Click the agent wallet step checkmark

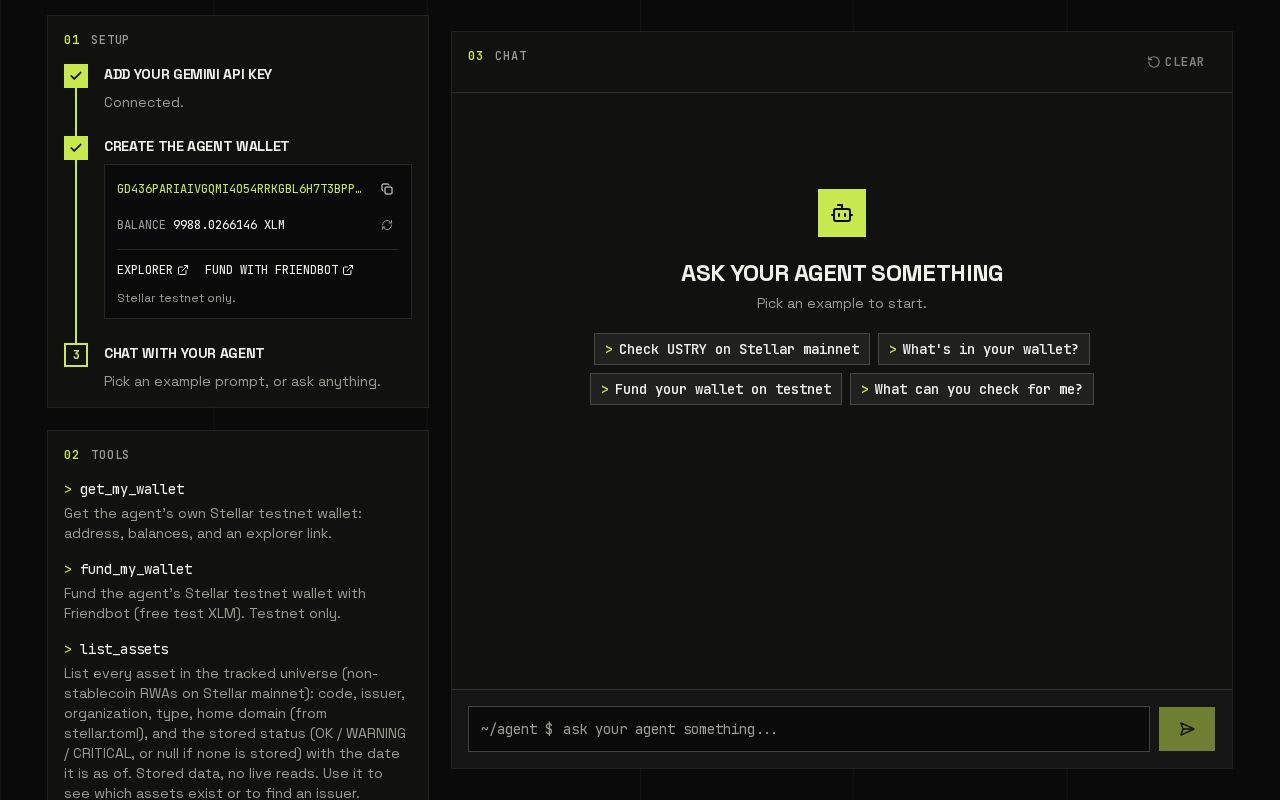[76, 148]
